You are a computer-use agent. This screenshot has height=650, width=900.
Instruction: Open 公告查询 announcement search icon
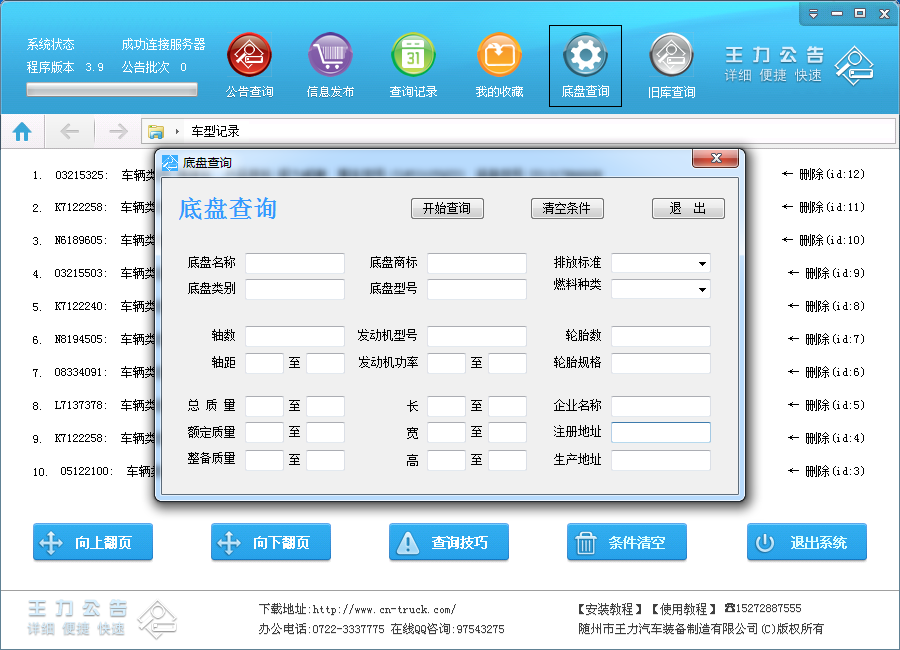(249, 55)
